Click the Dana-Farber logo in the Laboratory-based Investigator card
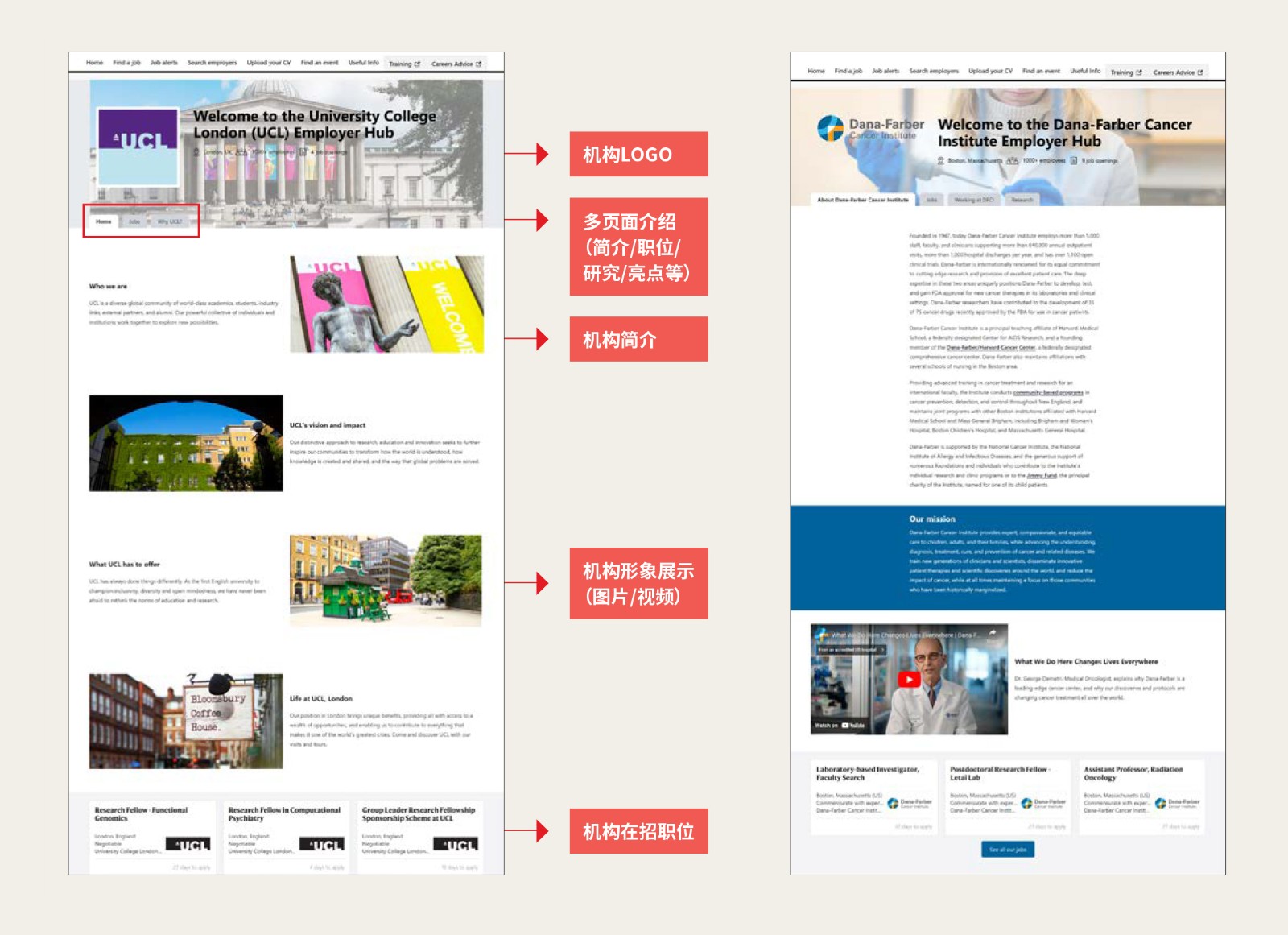Screen dimensions: 1288x935 click(x=910, y=803)
